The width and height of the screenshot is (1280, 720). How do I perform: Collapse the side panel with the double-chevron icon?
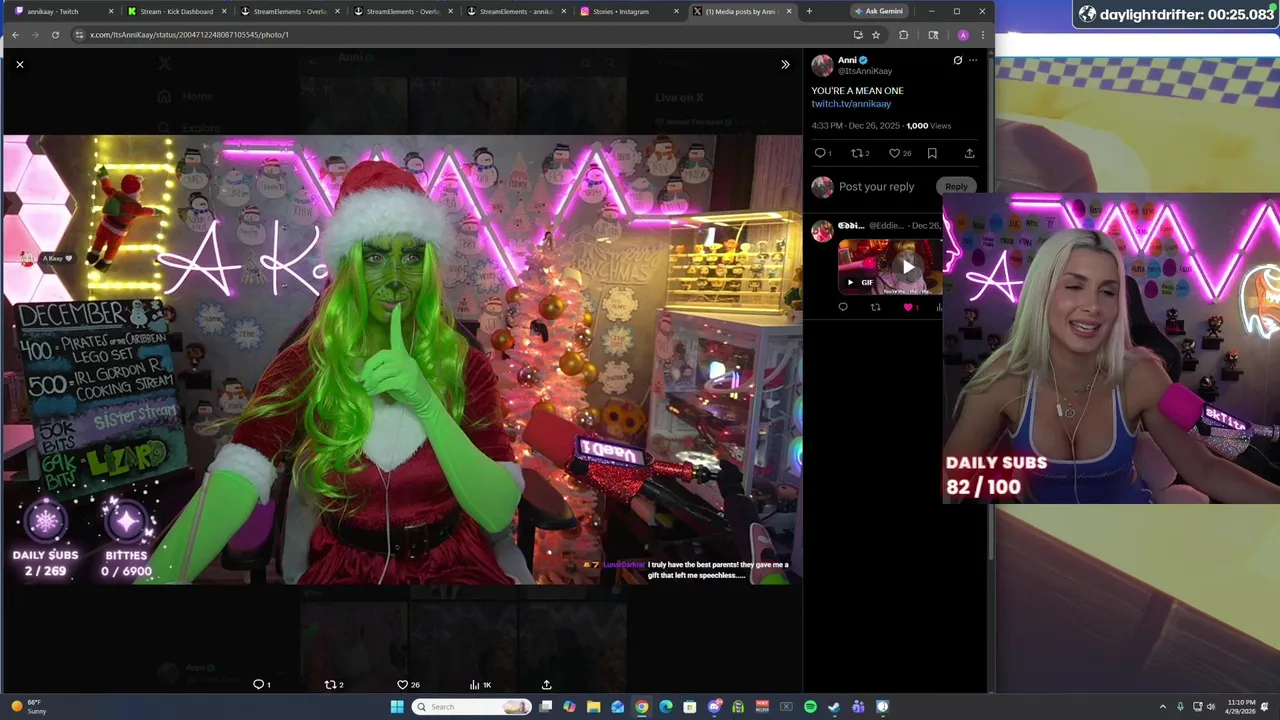[x=785, y=64]
